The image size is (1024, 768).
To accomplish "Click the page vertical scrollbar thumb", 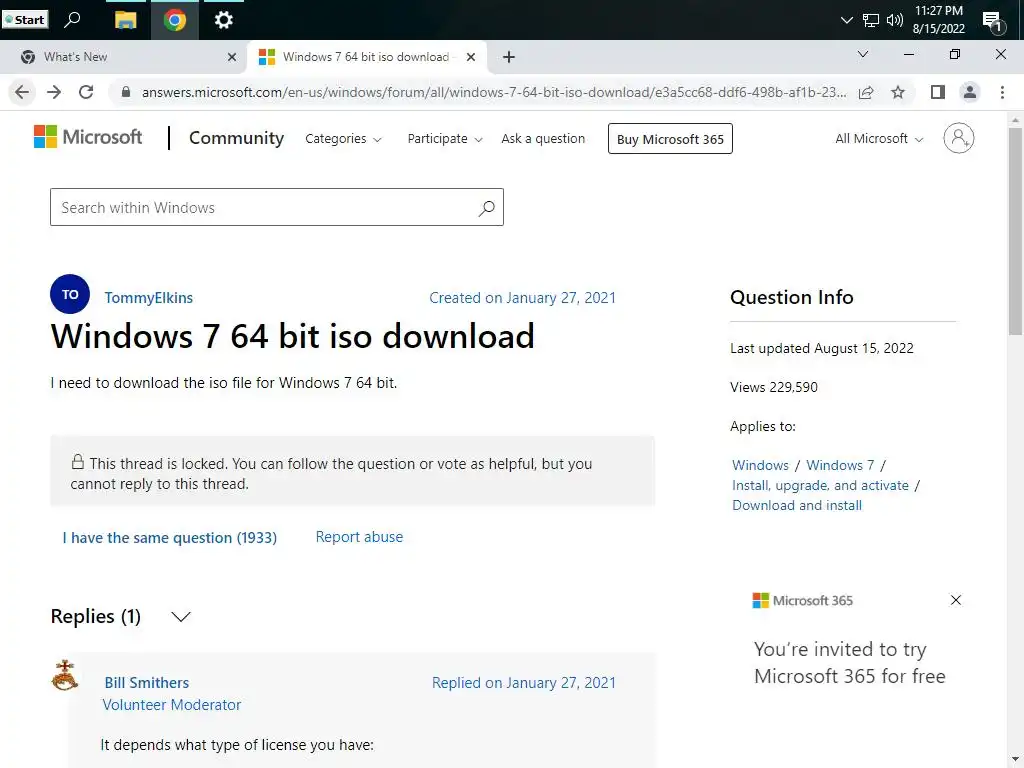I will (x=1015, y=231).
